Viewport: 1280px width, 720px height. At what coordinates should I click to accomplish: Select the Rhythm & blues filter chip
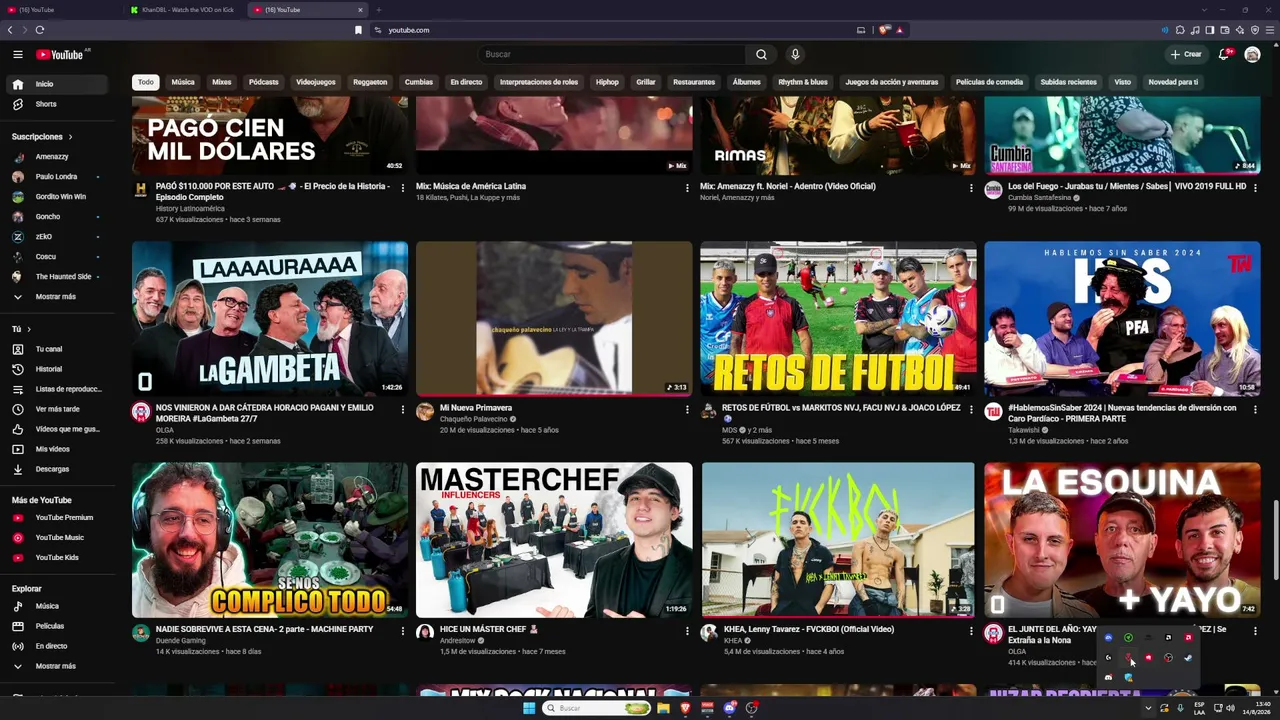point(803,82)
